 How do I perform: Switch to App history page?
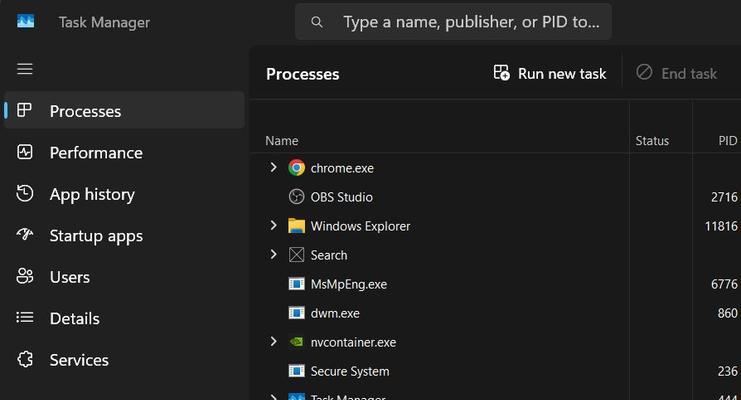click(124, 194)
